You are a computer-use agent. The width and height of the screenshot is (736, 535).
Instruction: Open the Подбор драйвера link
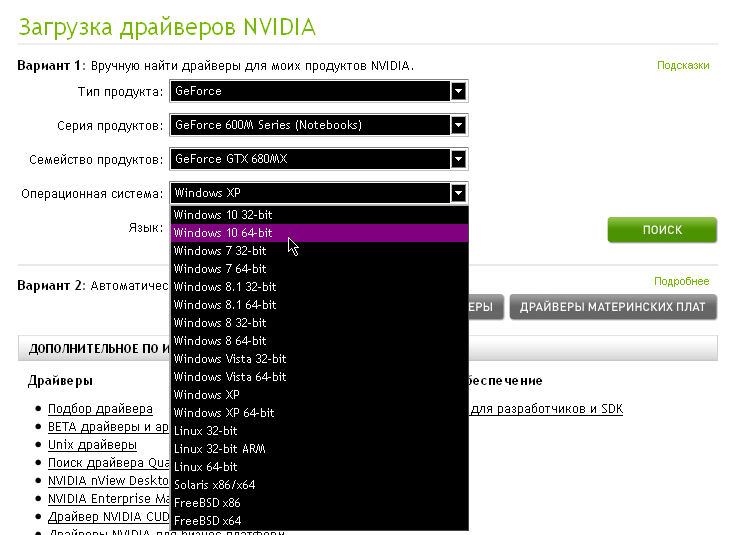(100, 409)
